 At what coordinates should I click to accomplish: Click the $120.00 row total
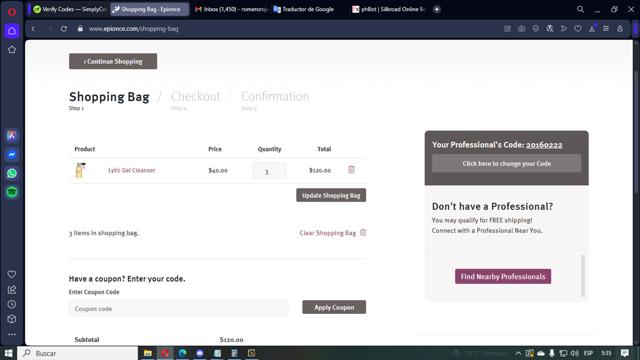320,170
